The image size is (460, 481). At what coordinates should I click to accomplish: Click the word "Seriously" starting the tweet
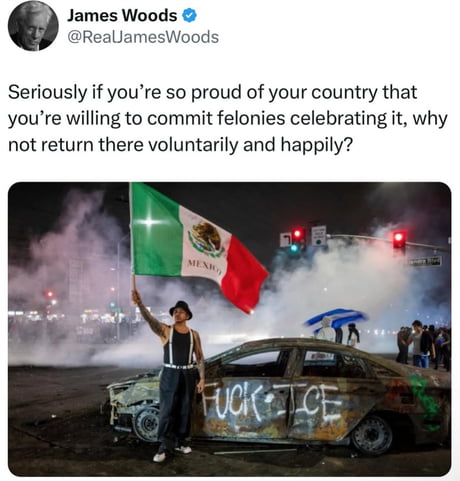(x=47, y=93)
